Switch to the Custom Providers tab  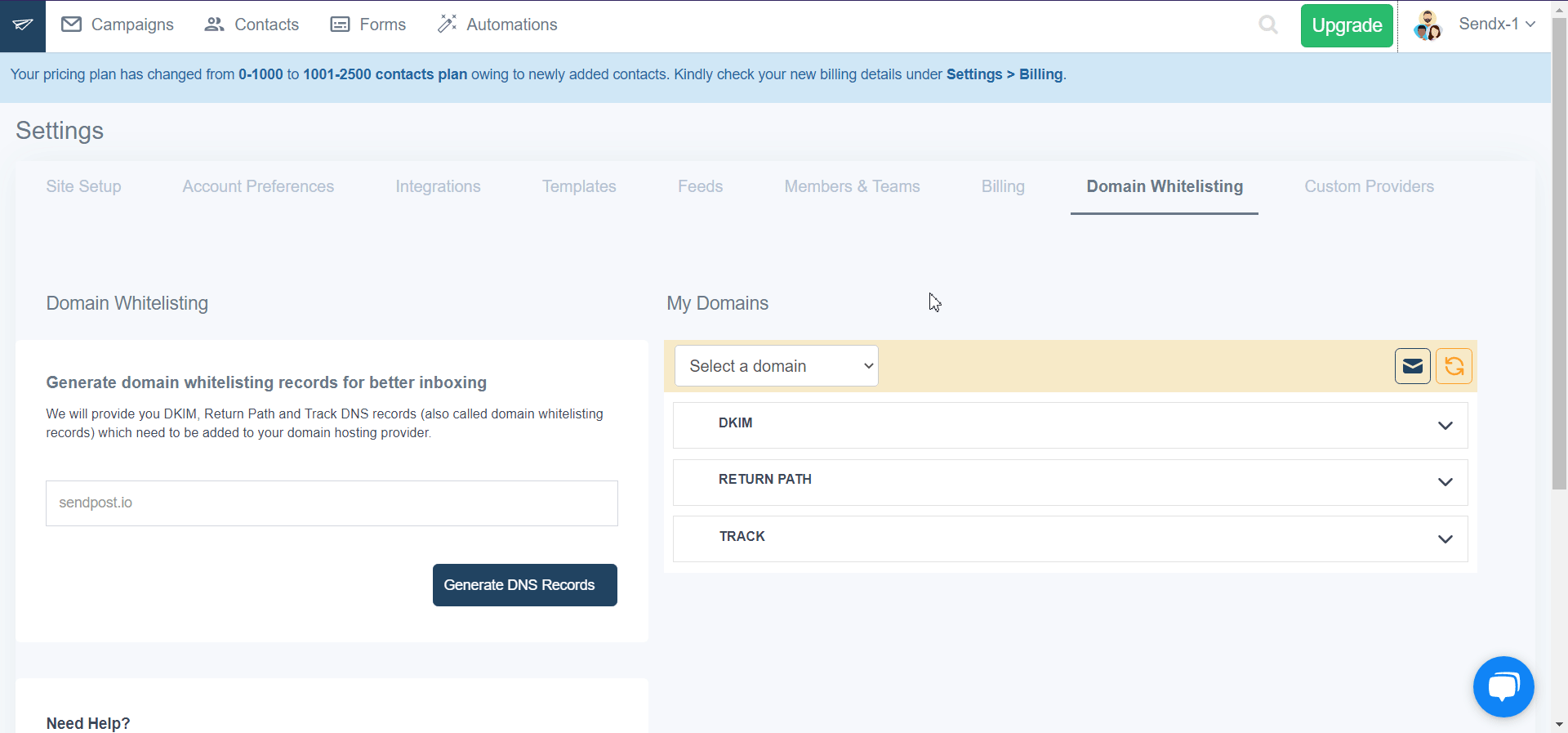click(1369, 186)
